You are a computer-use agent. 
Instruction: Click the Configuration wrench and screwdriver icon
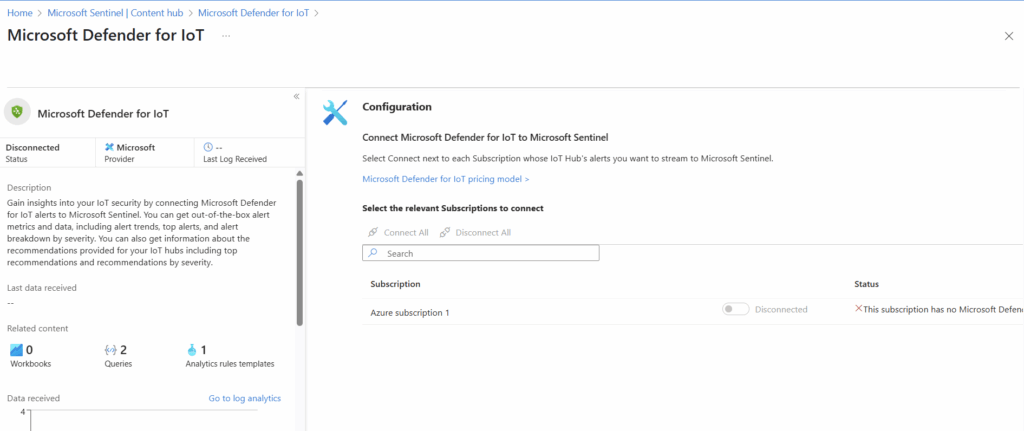[x=336, y=112]
